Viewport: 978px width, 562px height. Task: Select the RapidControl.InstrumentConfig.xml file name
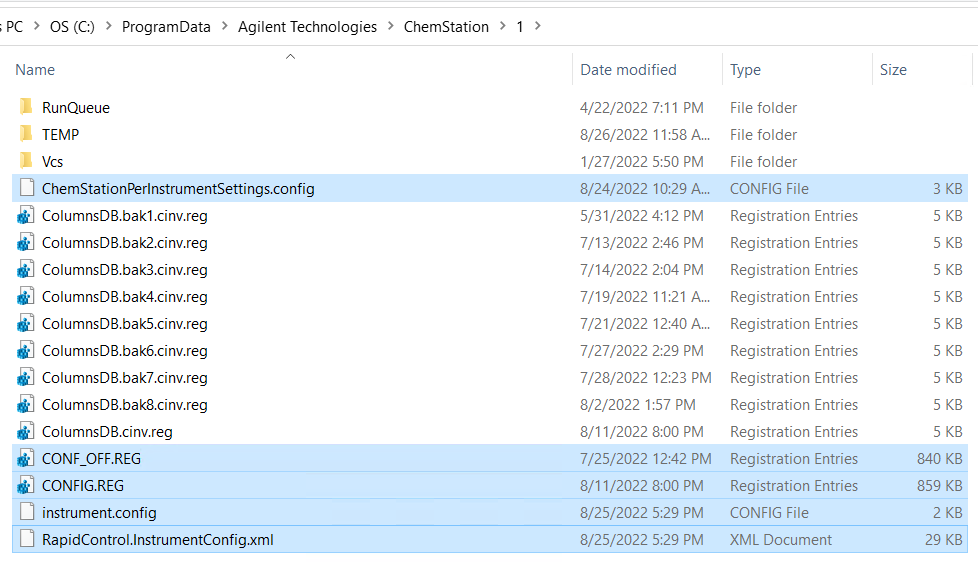[x=158, y=540]
